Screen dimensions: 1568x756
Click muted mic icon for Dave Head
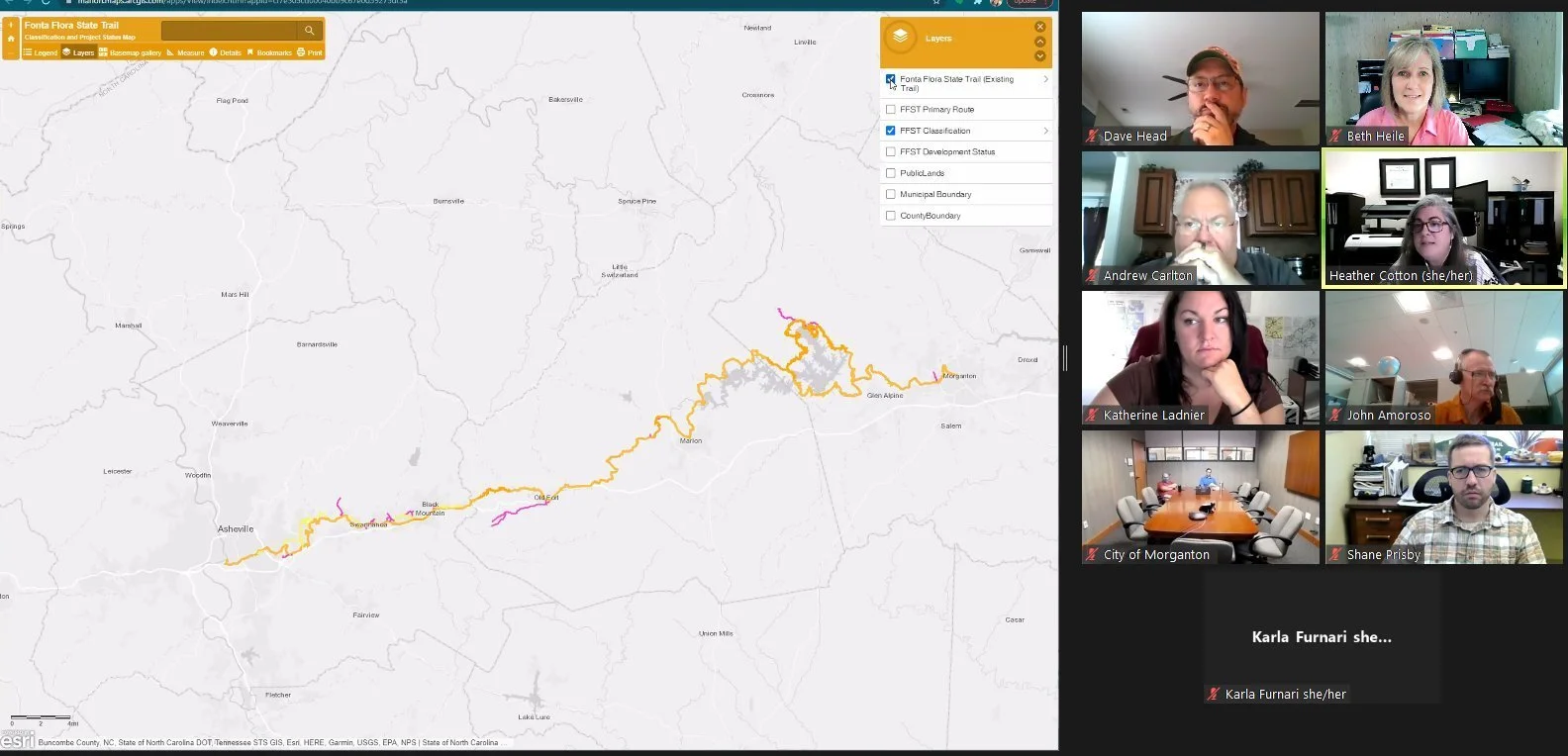point(1093,137)
